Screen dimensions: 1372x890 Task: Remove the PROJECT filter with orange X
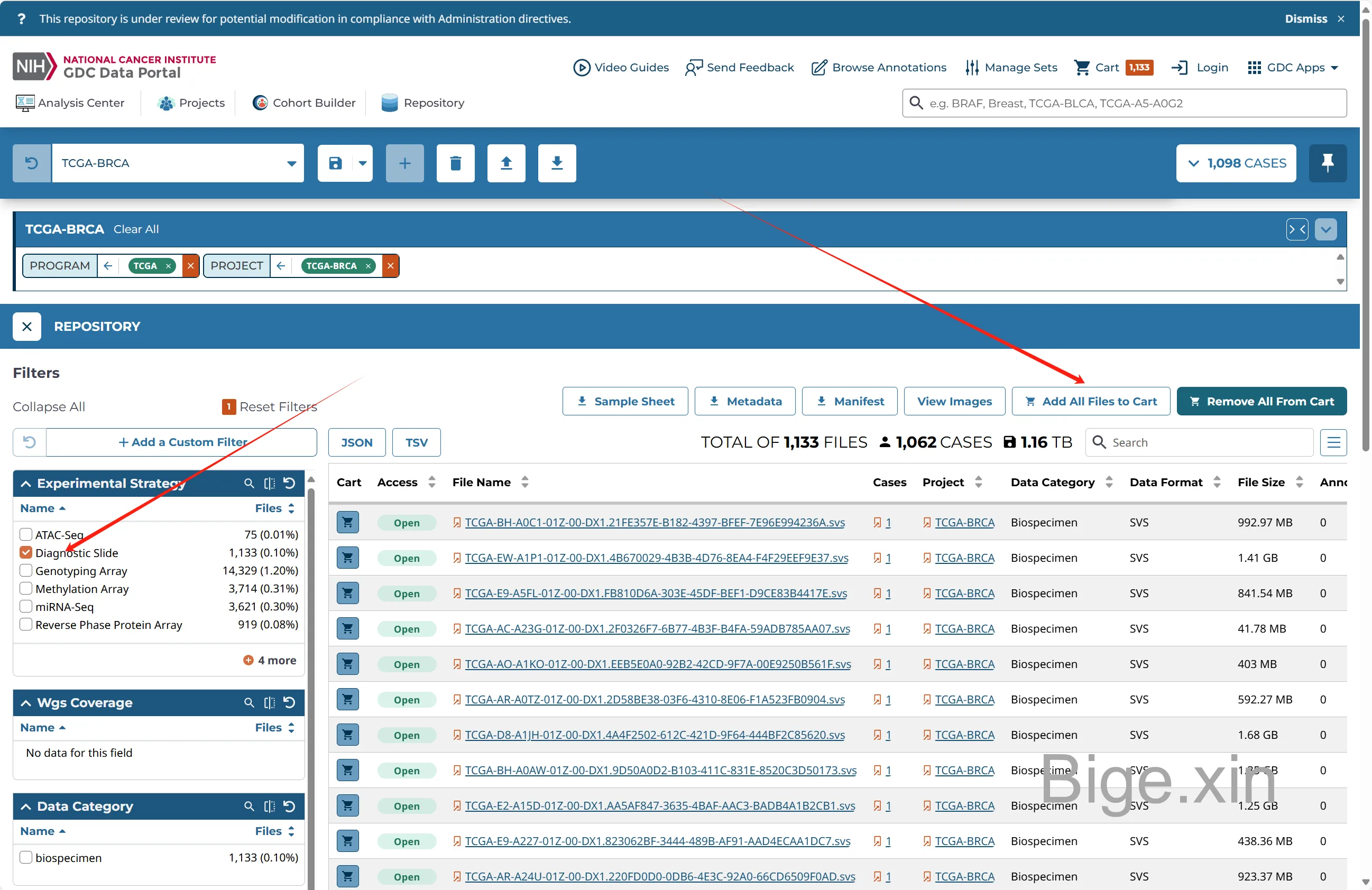click(390, 266)
